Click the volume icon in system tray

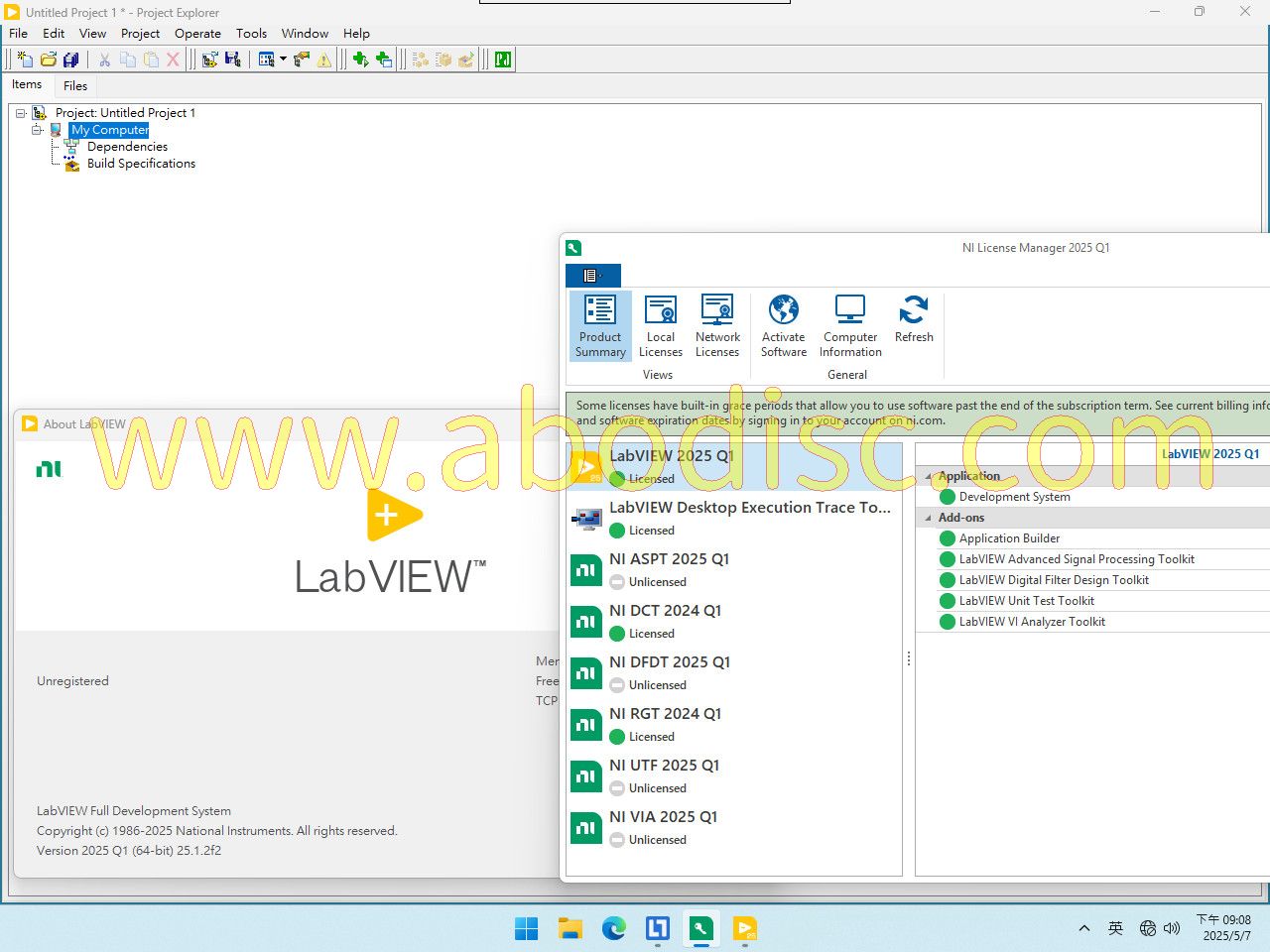tap(1172, 928)
